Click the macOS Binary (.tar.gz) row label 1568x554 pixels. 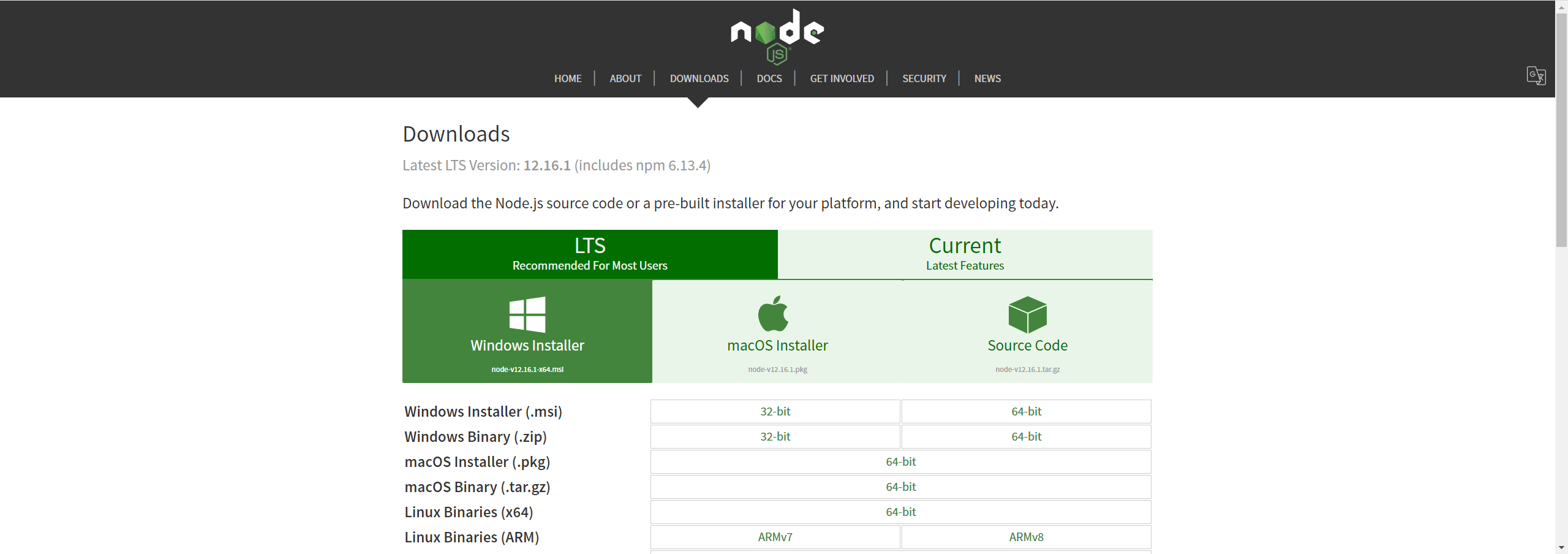tap(477, 487)
